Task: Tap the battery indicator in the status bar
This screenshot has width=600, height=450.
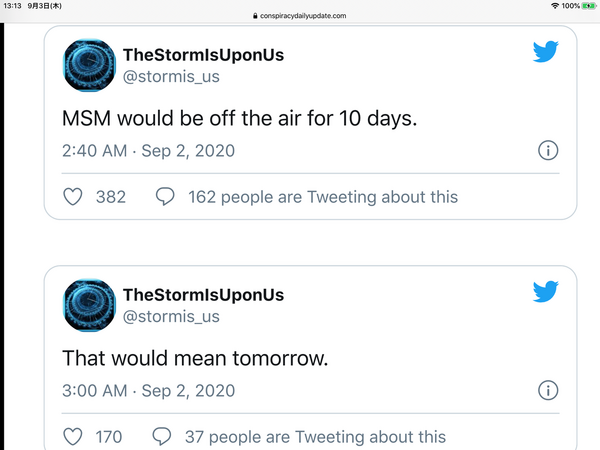Action: pos(589,6)
